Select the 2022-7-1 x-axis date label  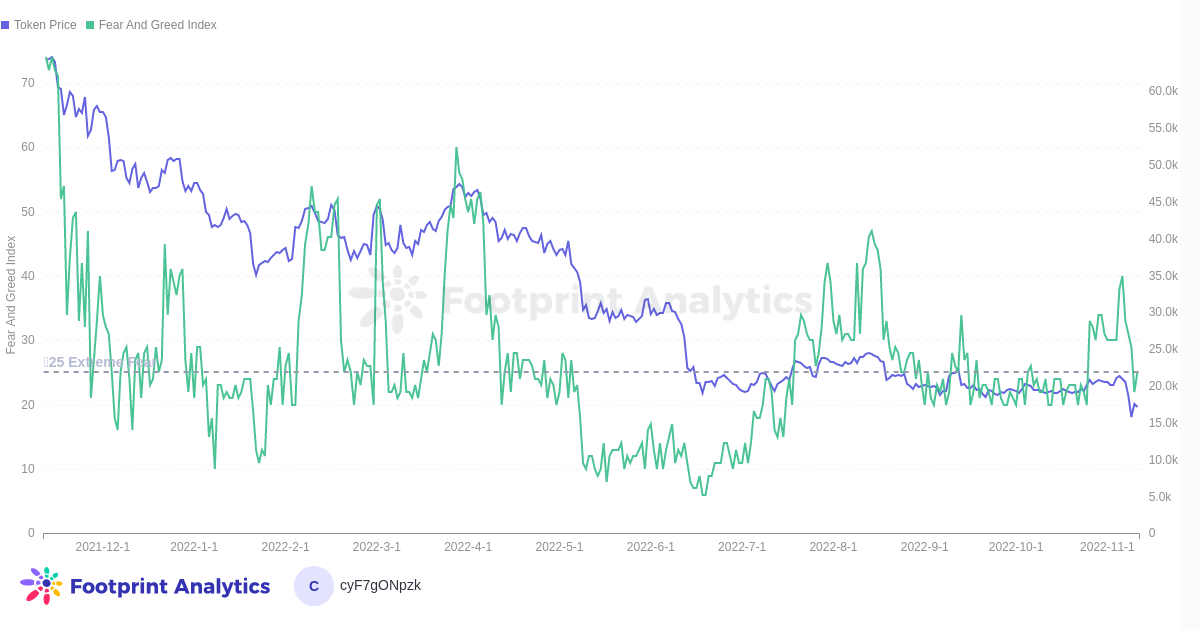[742, 547]
